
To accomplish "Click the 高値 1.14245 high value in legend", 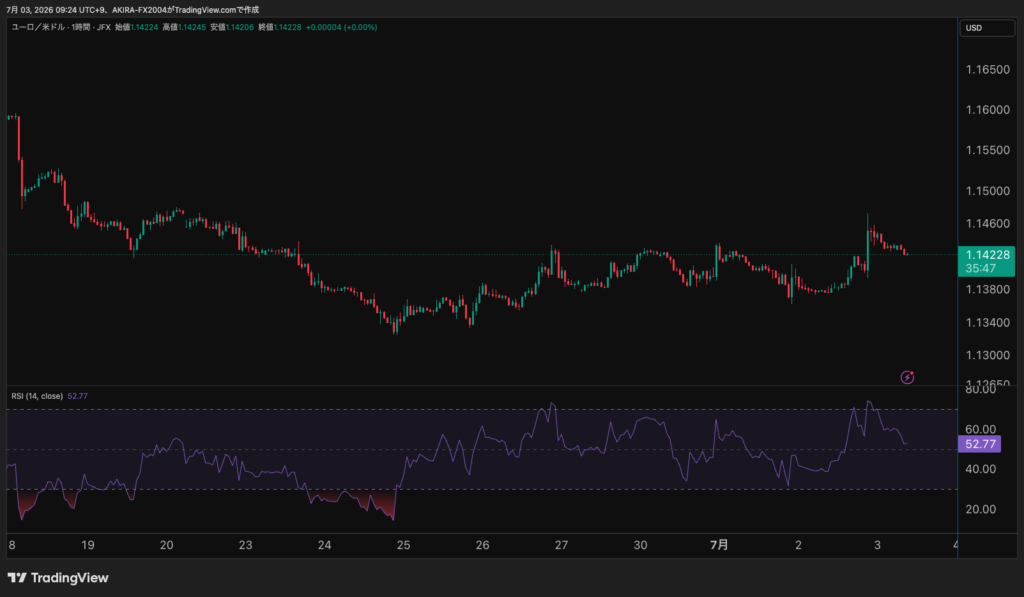I will coord(184,27).
